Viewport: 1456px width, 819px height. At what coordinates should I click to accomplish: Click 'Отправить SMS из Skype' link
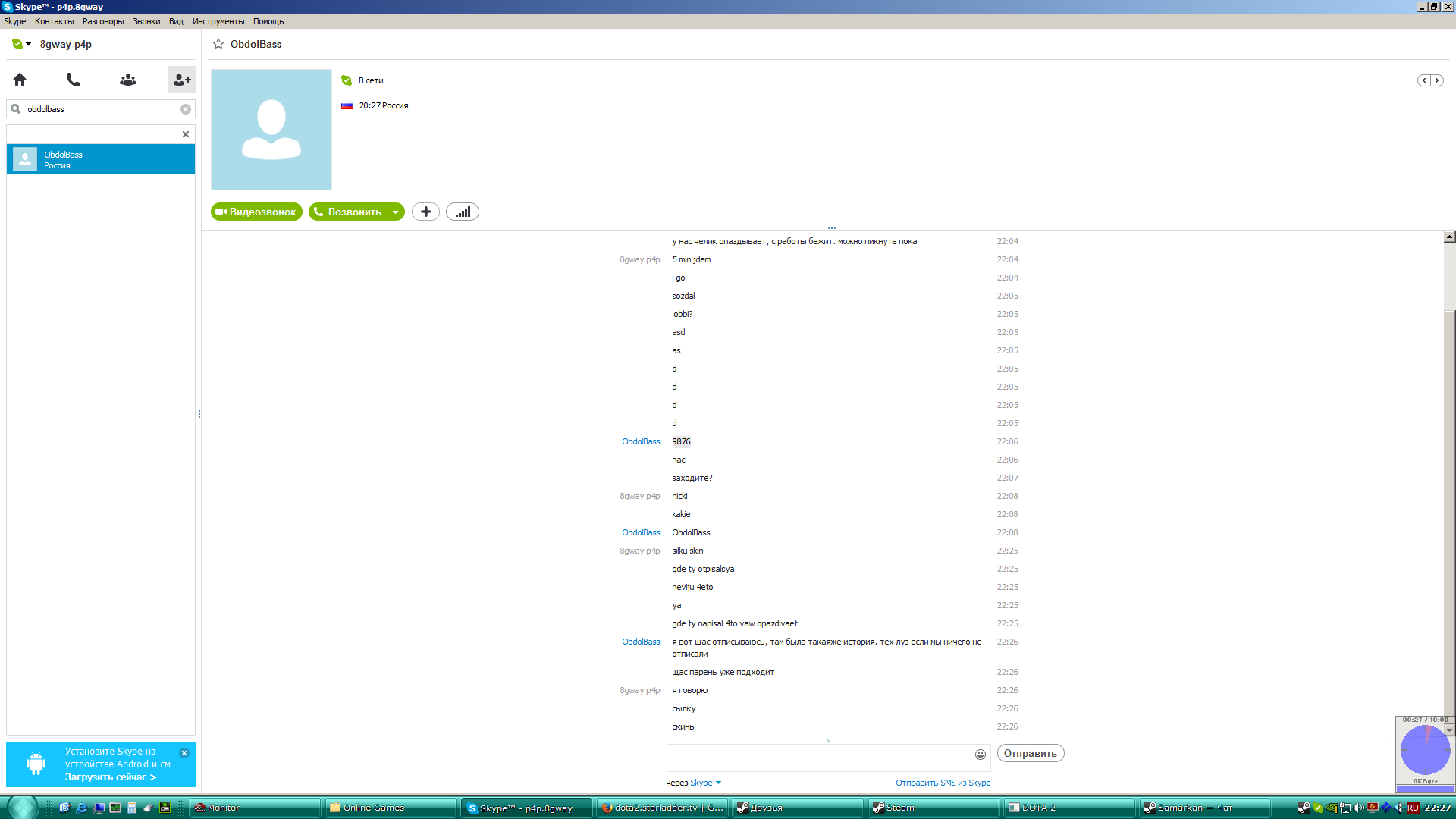click(x=943, y=783)
